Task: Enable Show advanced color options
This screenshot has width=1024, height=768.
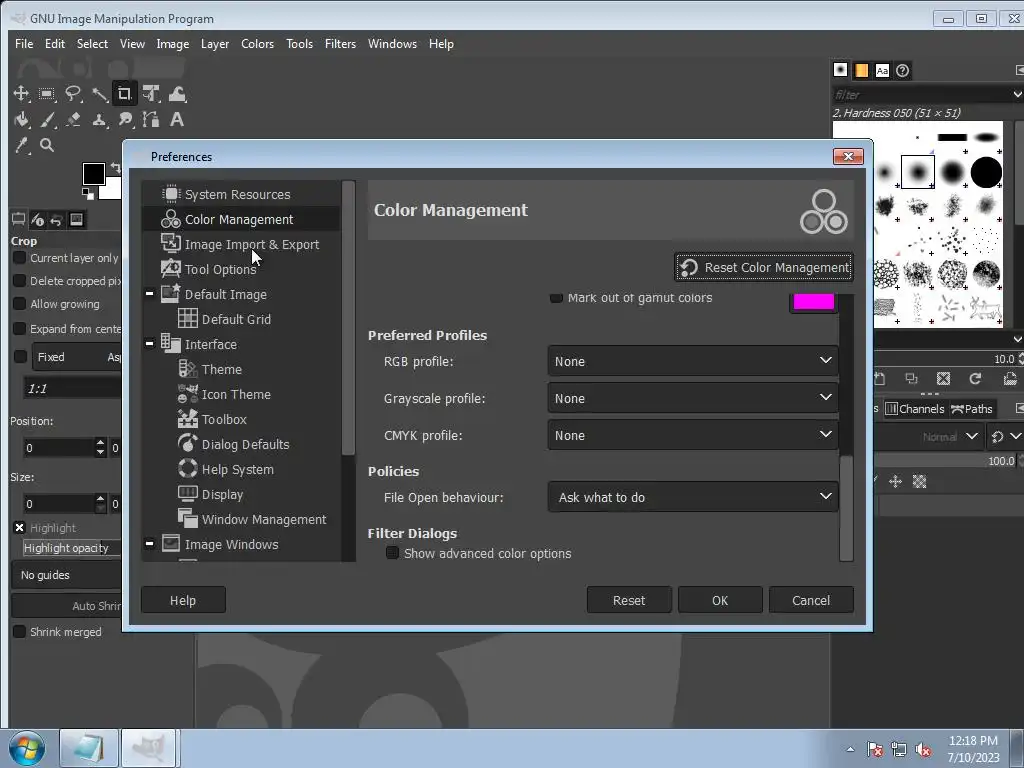Action: [x=392, y=553]
